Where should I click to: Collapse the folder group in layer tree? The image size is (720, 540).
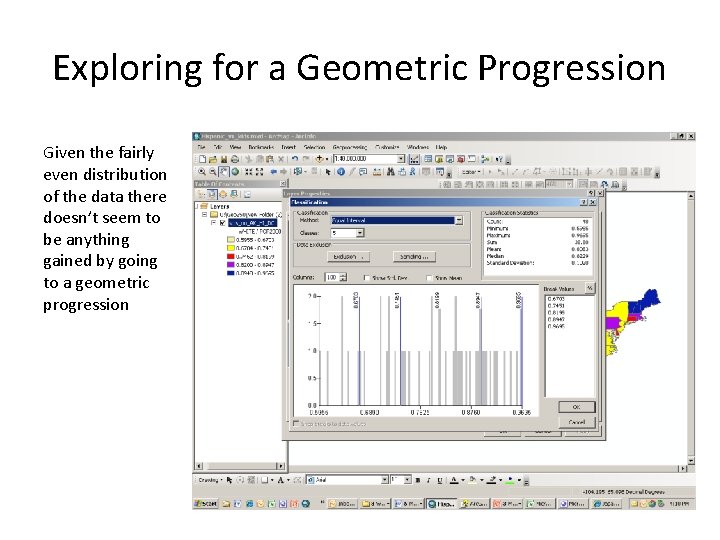[205, 214]
